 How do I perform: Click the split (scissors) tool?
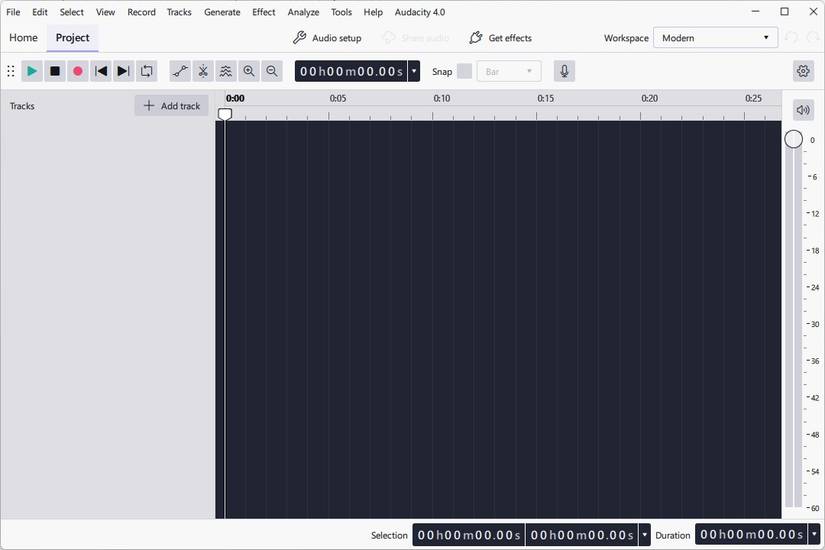tap(203, 71)
